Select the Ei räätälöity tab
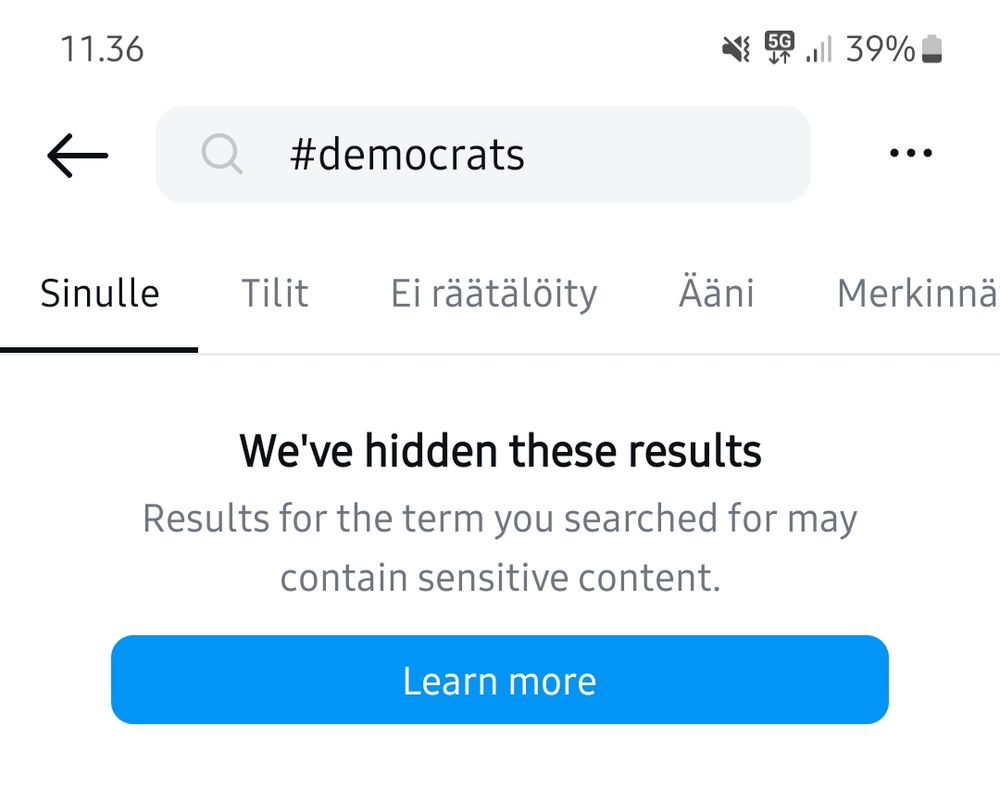Image resolution: width=1000 pixels, height=789 pixels. point(494,294)
